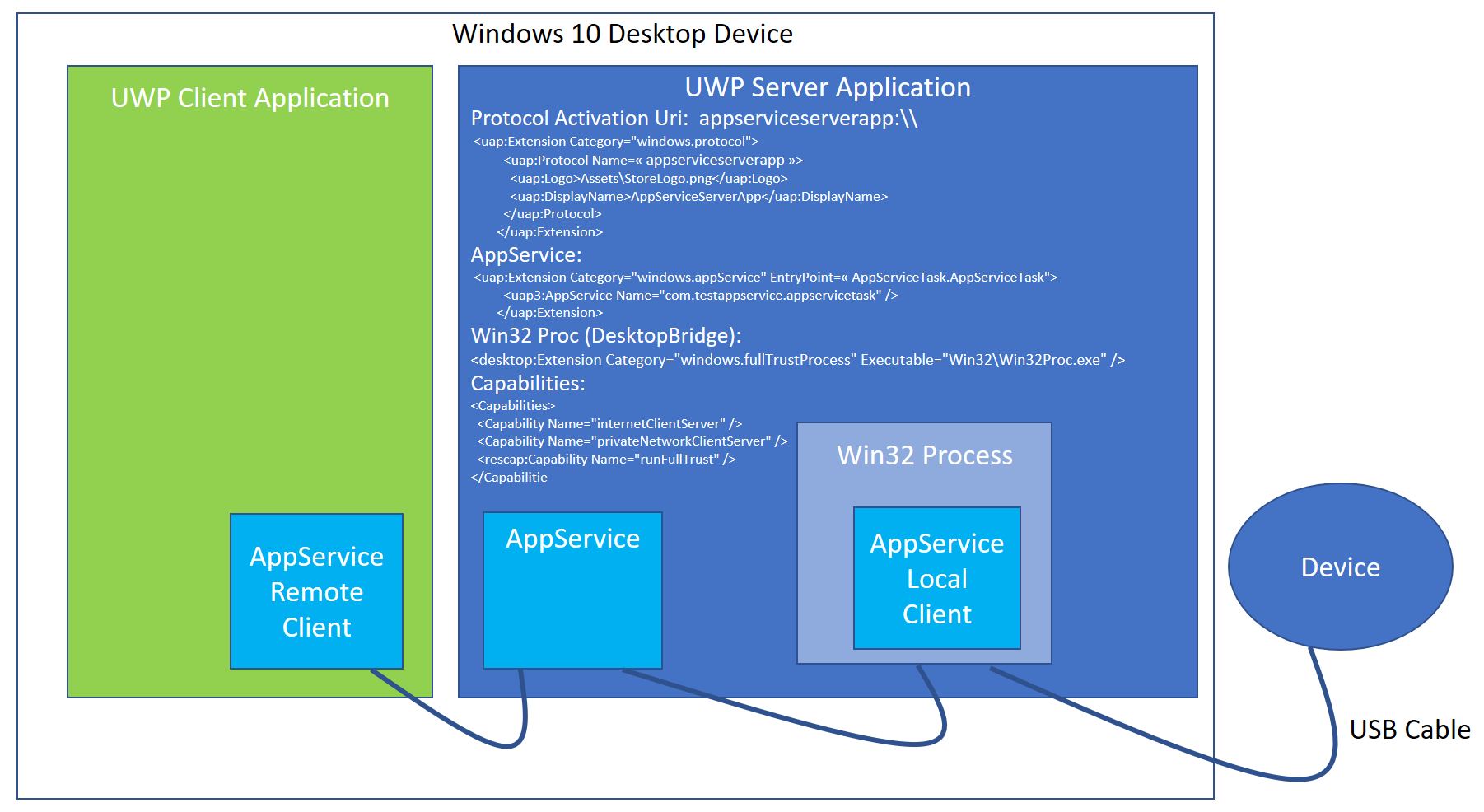
Task: Click the AppService Remote Client box
Action: point(316,591)
